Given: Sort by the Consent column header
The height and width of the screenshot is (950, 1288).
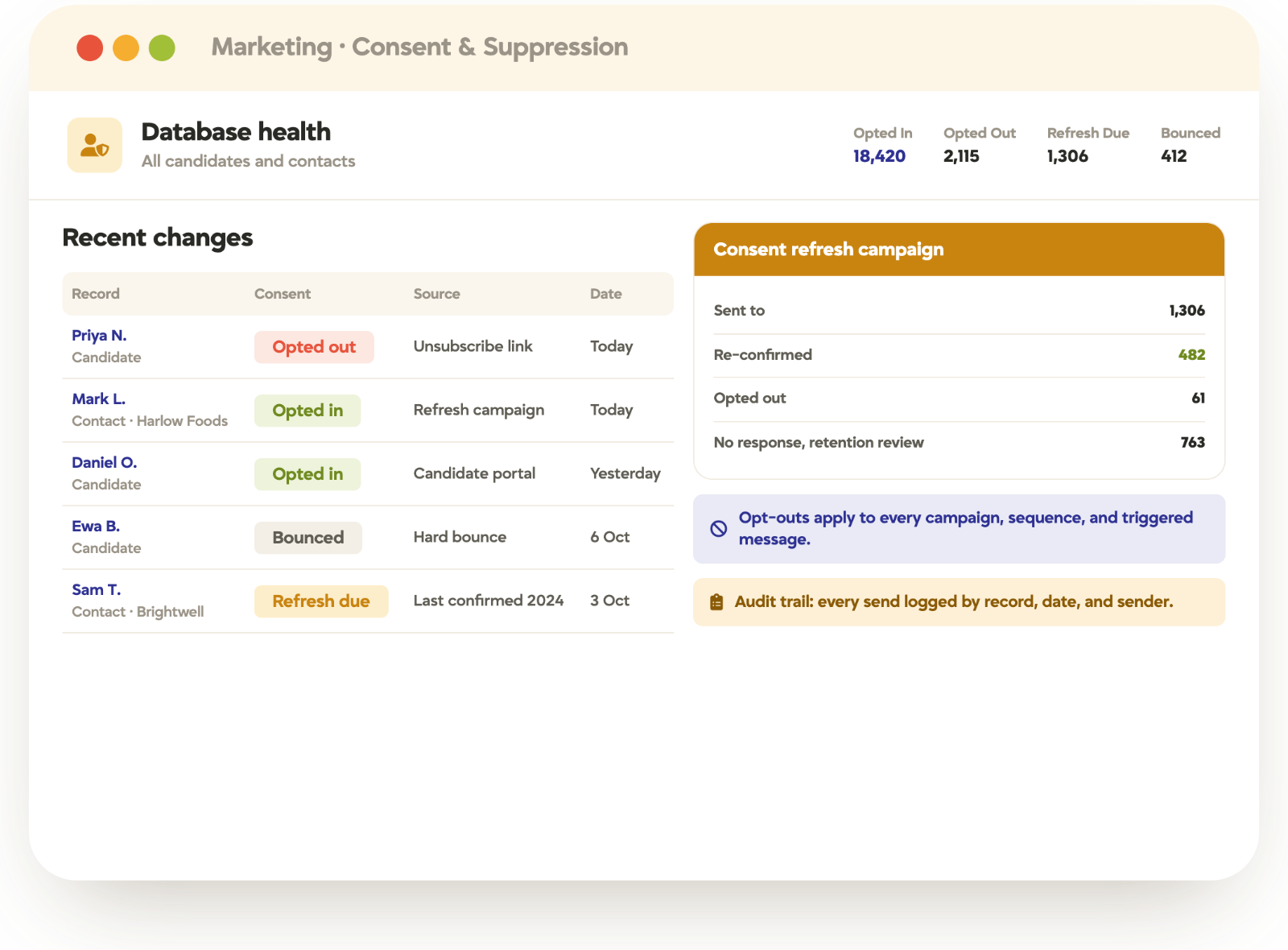Looking at the screenshot, I should [x=283, y=294].
